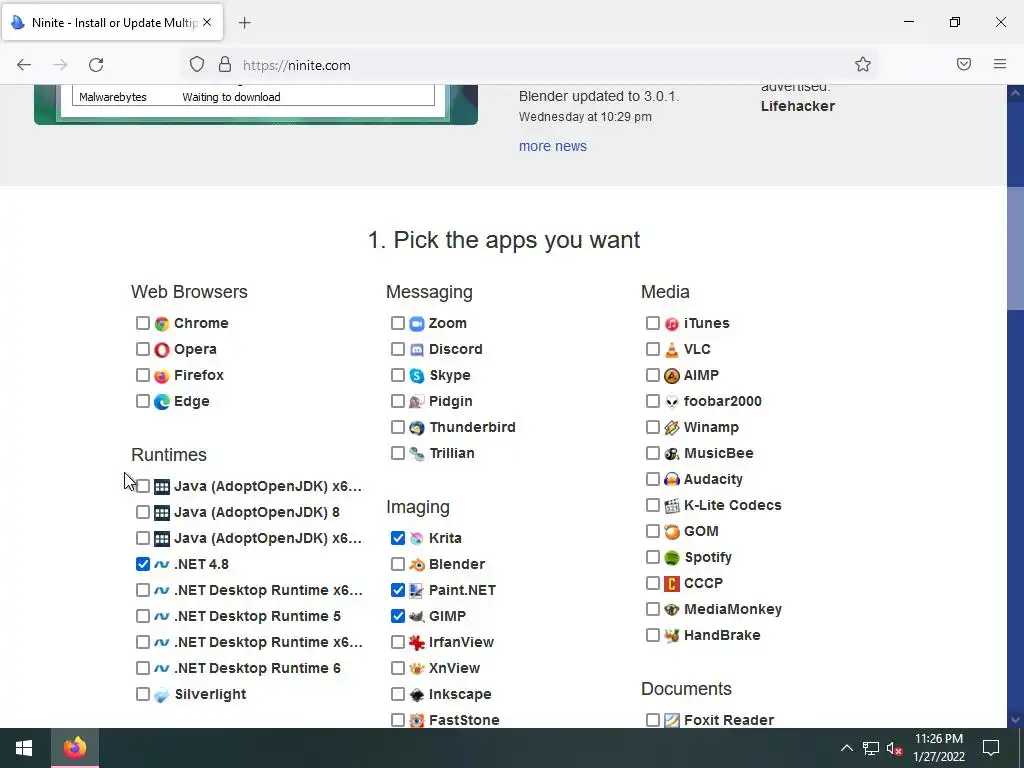1024x768 pixels.
Task: Open a new tab with plus button
Action: click(x=244, y=23)
